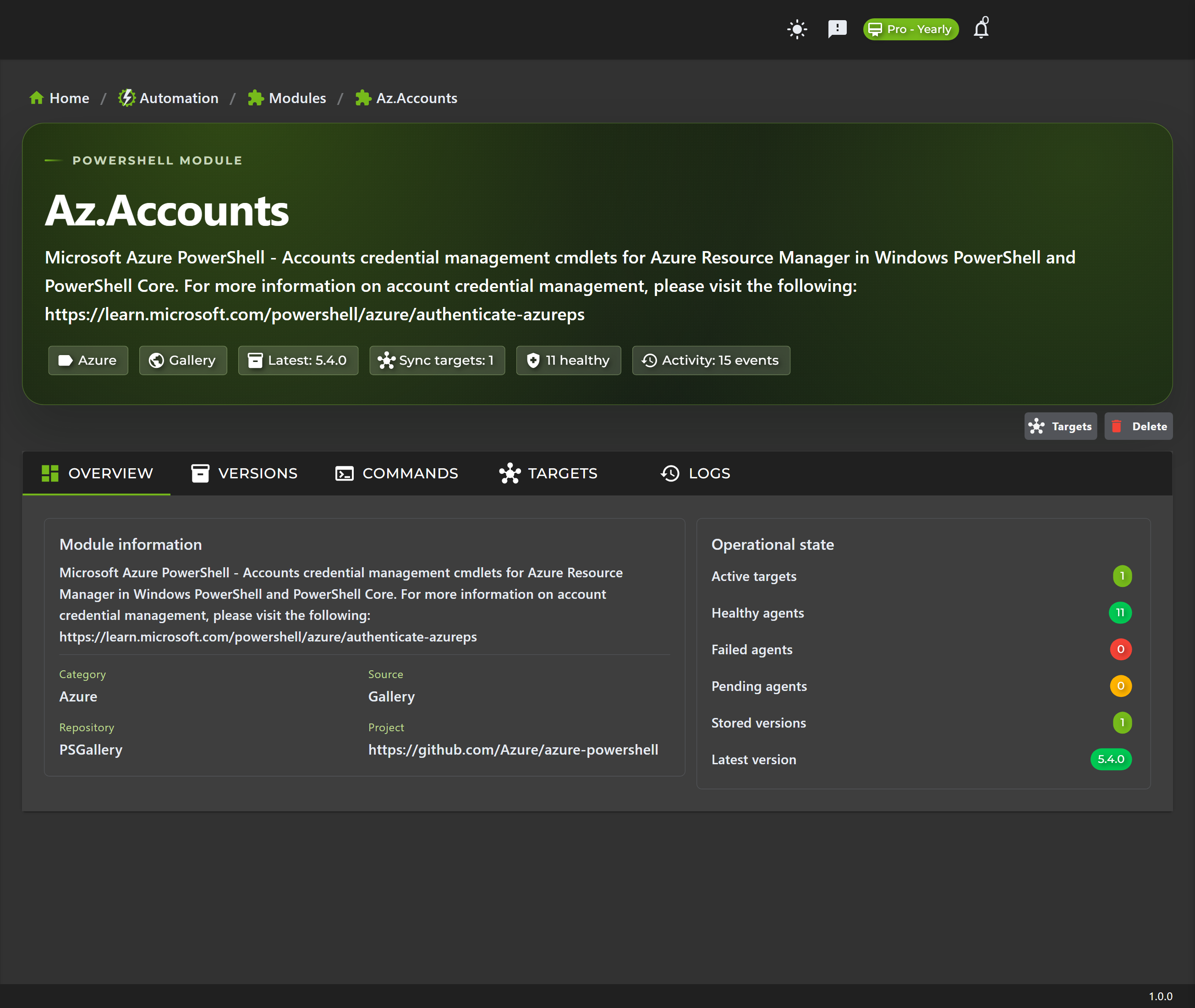Viewport: 1195px width, 1008px height.
Task: Switch to the Versions tab
Action: (x=244, y=473)
